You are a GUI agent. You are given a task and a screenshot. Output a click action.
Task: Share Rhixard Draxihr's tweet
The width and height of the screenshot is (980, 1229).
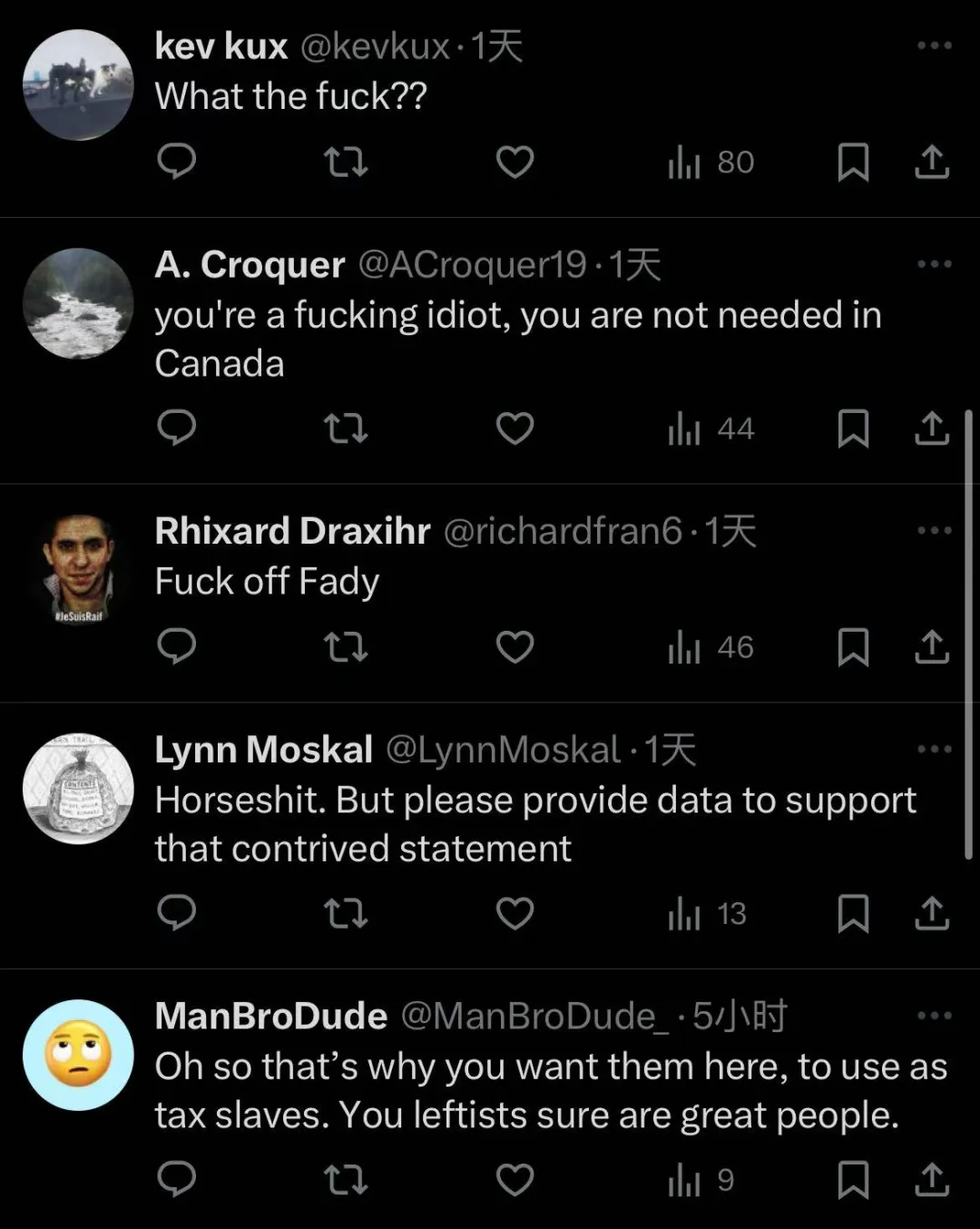(932, 647)
